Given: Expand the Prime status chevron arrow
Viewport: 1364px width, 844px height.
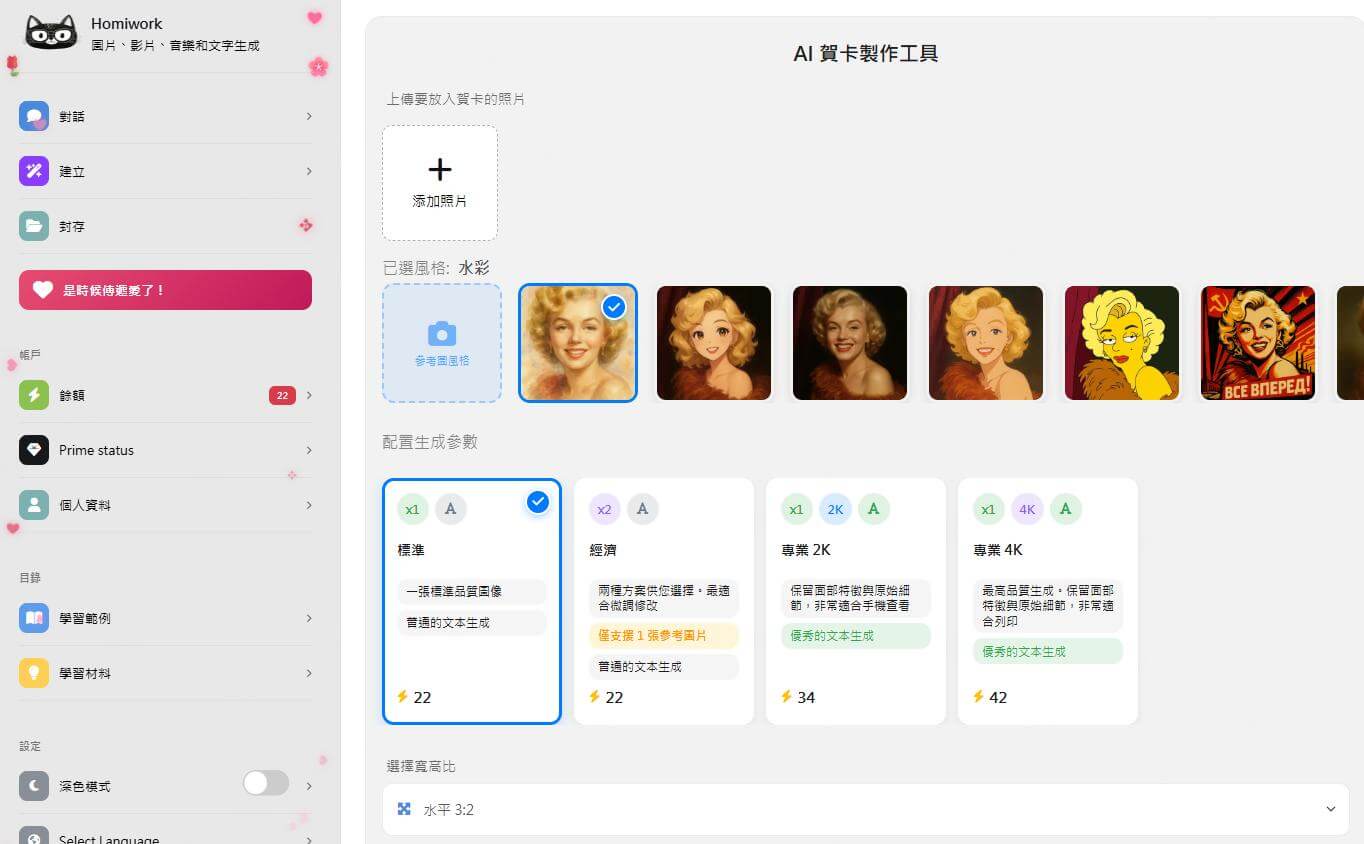Looking at the screenshot, I should tap(308, 451).
